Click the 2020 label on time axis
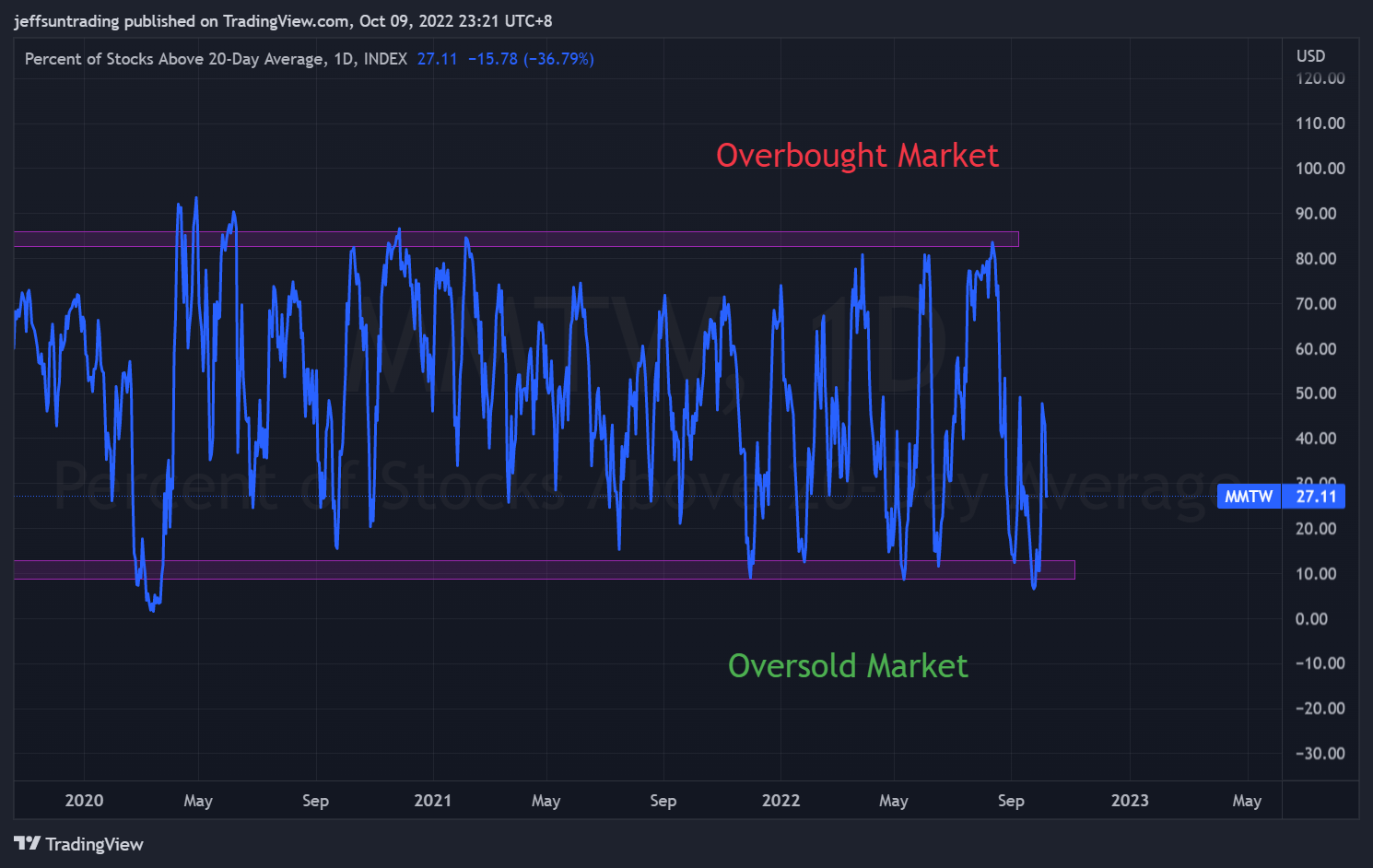The height and width of the screenshot is (868, 1373). (x=84, y=801)
